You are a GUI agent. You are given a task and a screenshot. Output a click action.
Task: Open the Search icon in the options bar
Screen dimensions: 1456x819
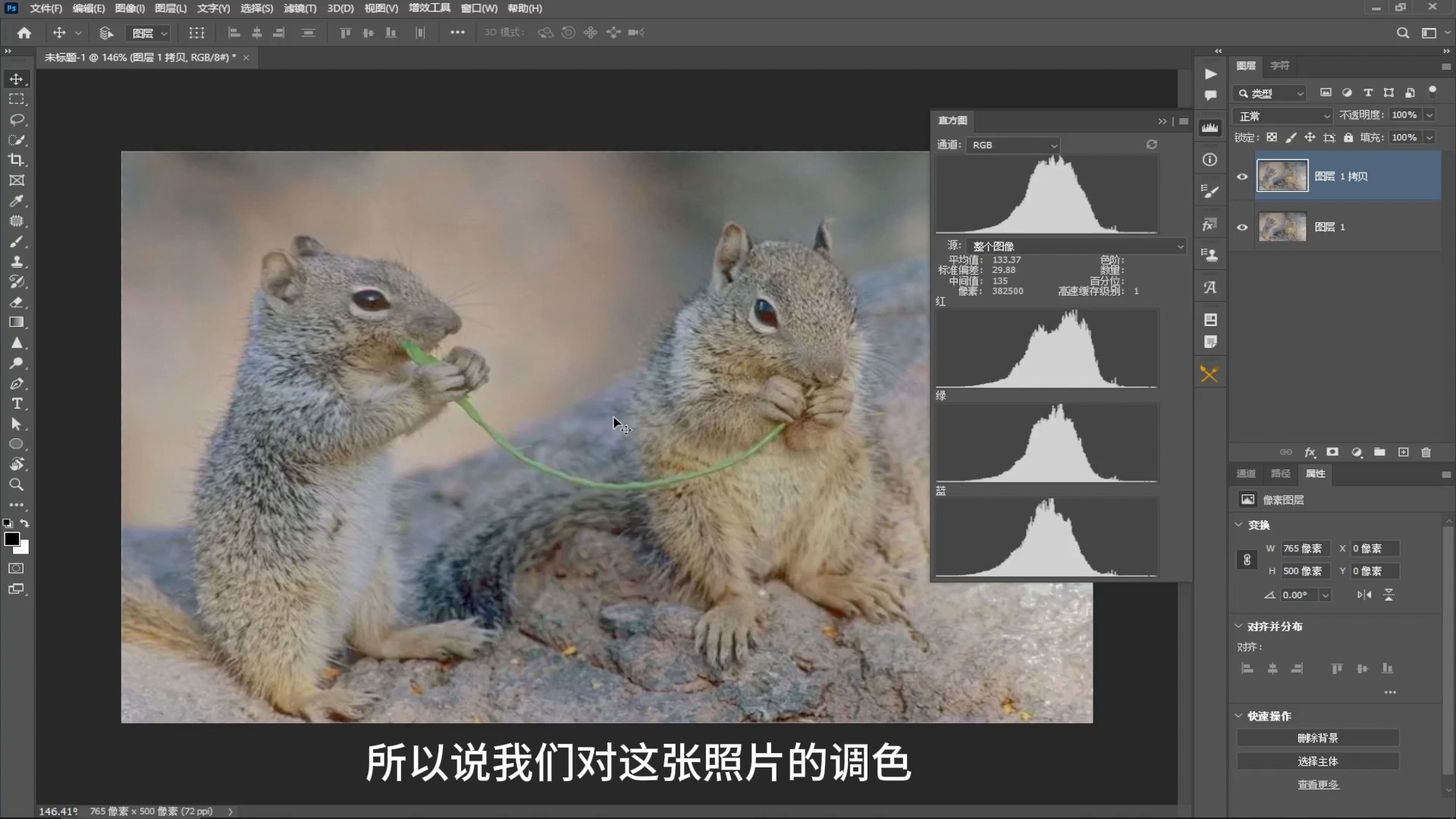(x=1403, y=33)
